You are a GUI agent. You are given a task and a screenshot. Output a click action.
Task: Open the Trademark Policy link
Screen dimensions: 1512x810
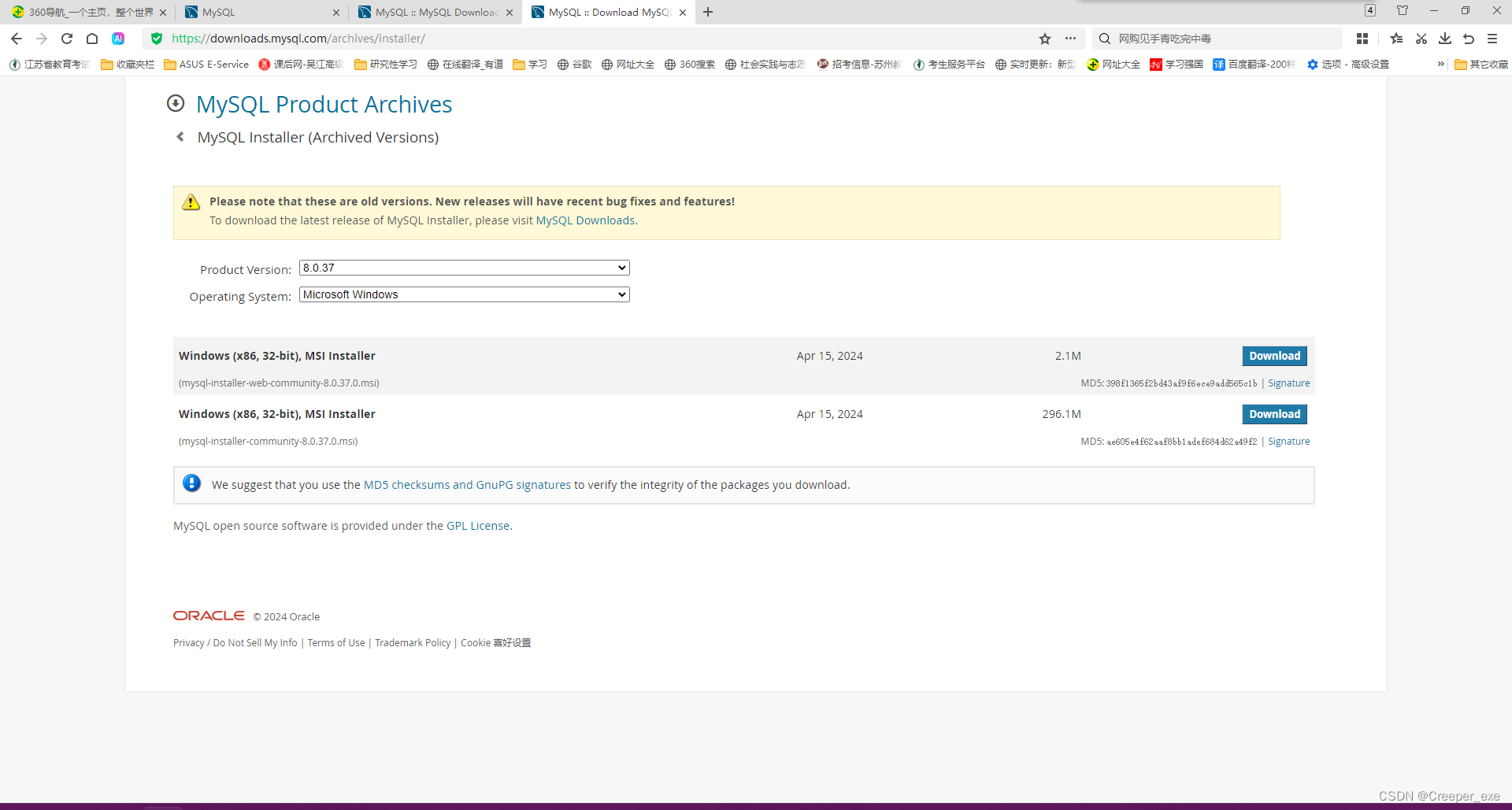(413, 643)
